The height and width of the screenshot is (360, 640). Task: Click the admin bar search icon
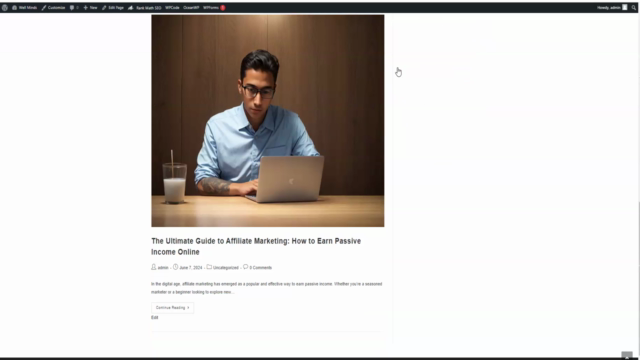634,7
